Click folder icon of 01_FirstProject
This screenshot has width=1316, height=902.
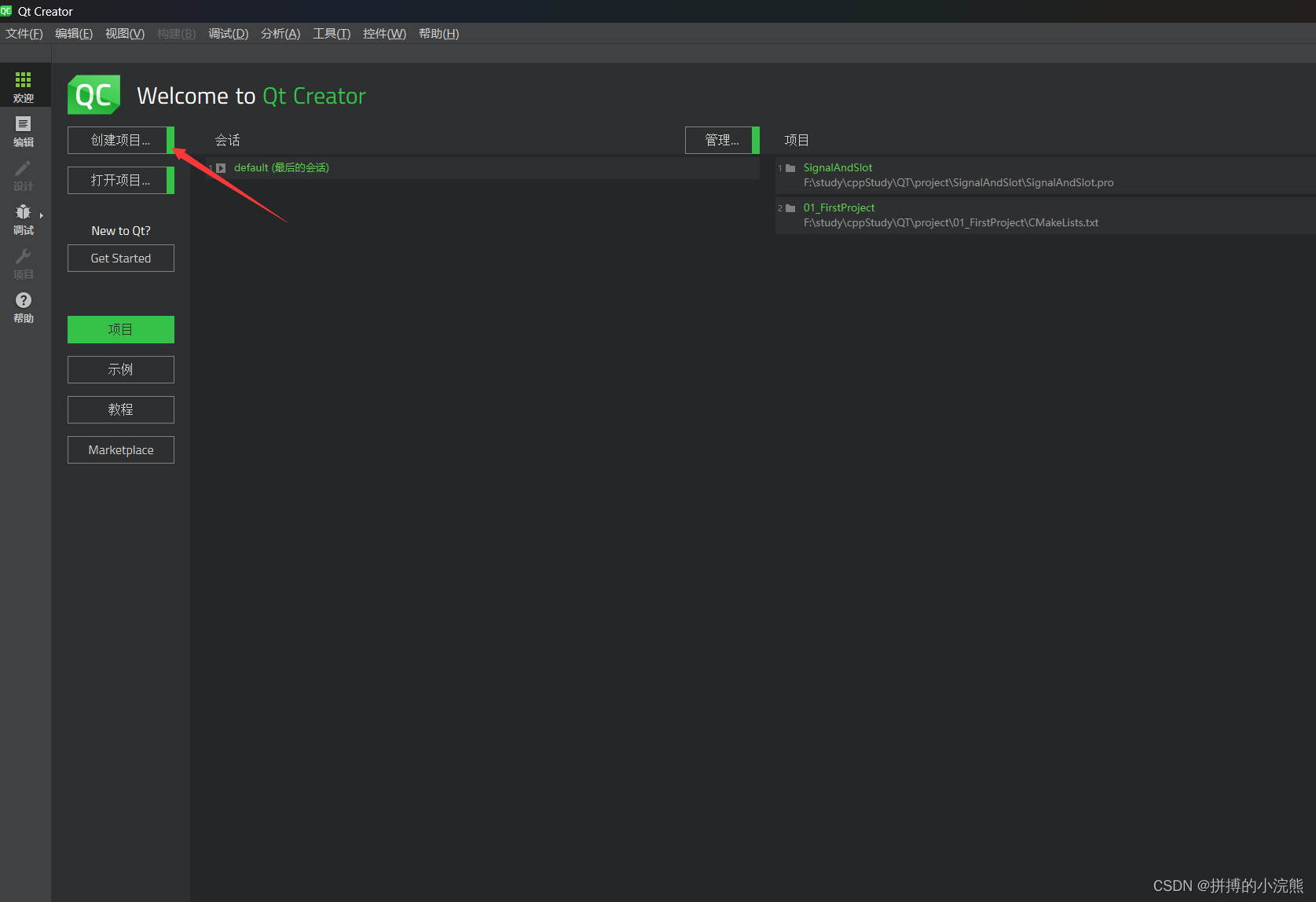[x=790, y=208]
